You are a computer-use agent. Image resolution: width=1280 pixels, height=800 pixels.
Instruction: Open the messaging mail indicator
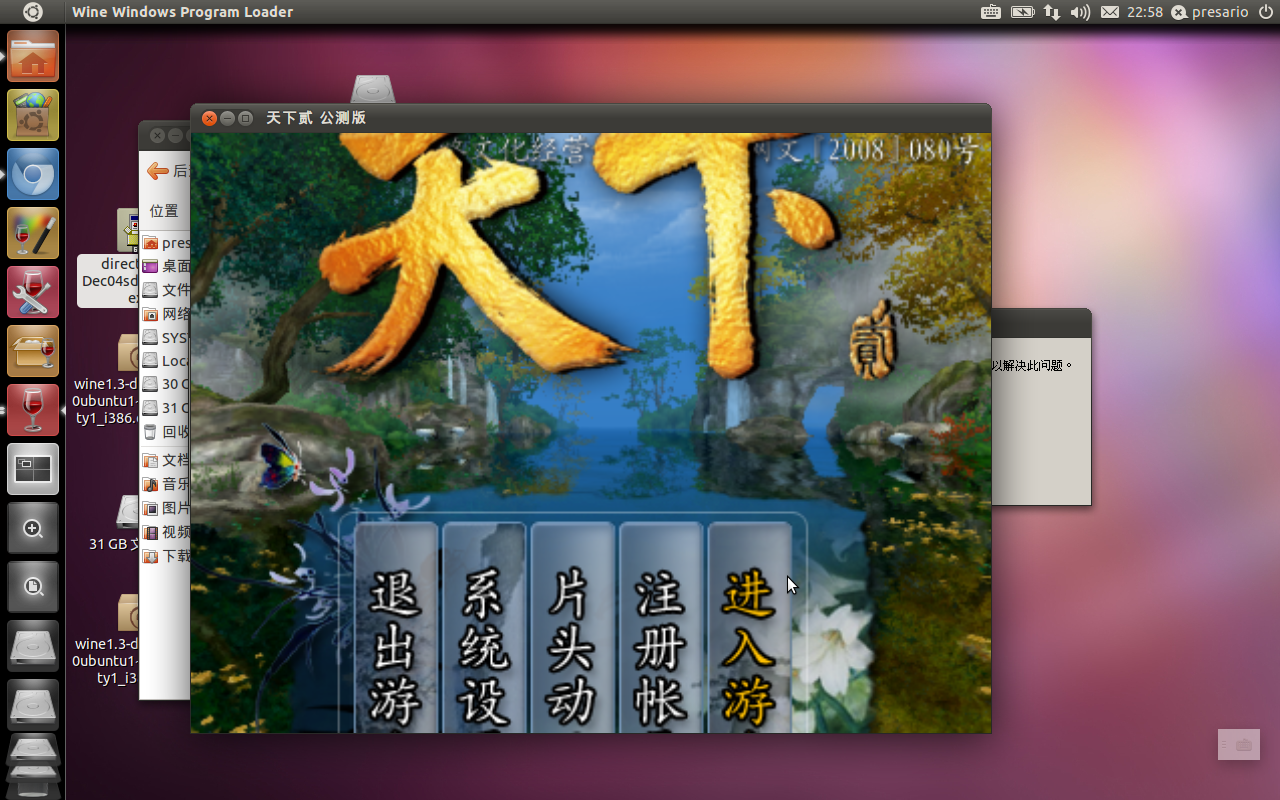(1110, 12)
